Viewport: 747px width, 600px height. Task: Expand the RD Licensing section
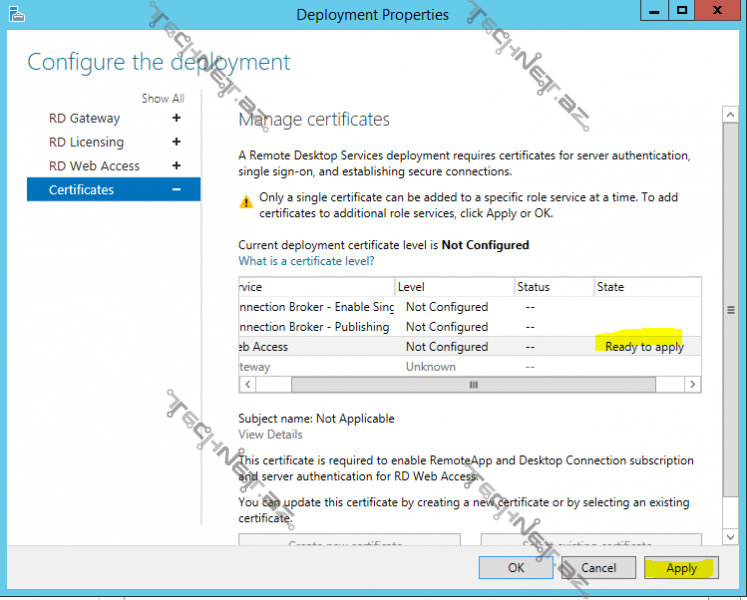point(176,142)
